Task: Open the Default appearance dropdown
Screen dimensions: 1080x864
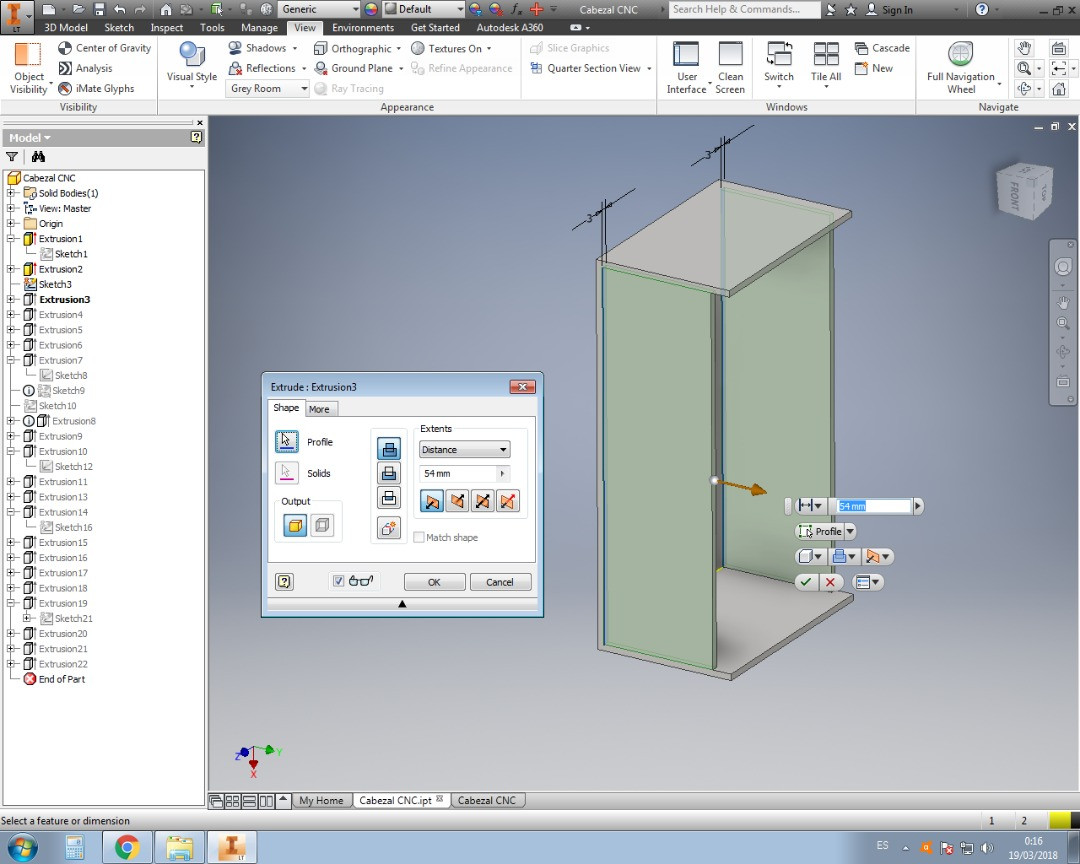Action: (x=424, y=9)
